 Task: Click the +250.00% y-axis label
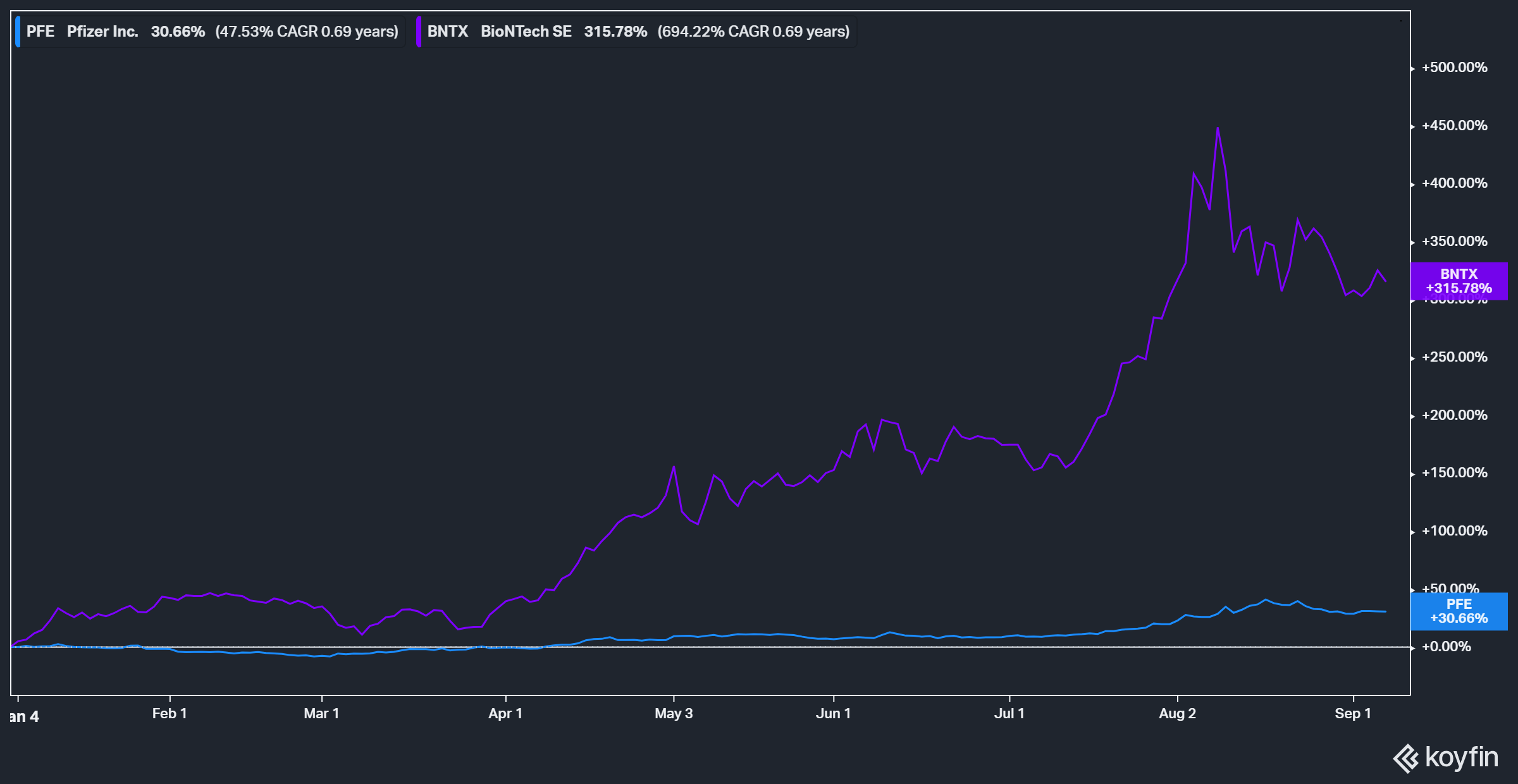[1454, 357]
